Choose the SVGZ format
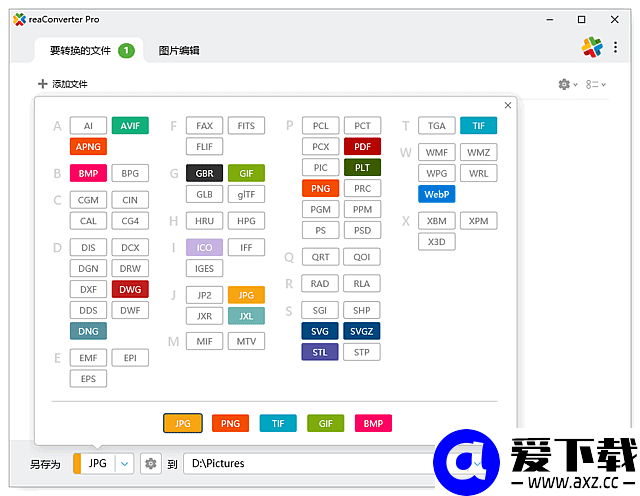The height and width of the screenshot is (496, 640). click(x=362, y=331)
